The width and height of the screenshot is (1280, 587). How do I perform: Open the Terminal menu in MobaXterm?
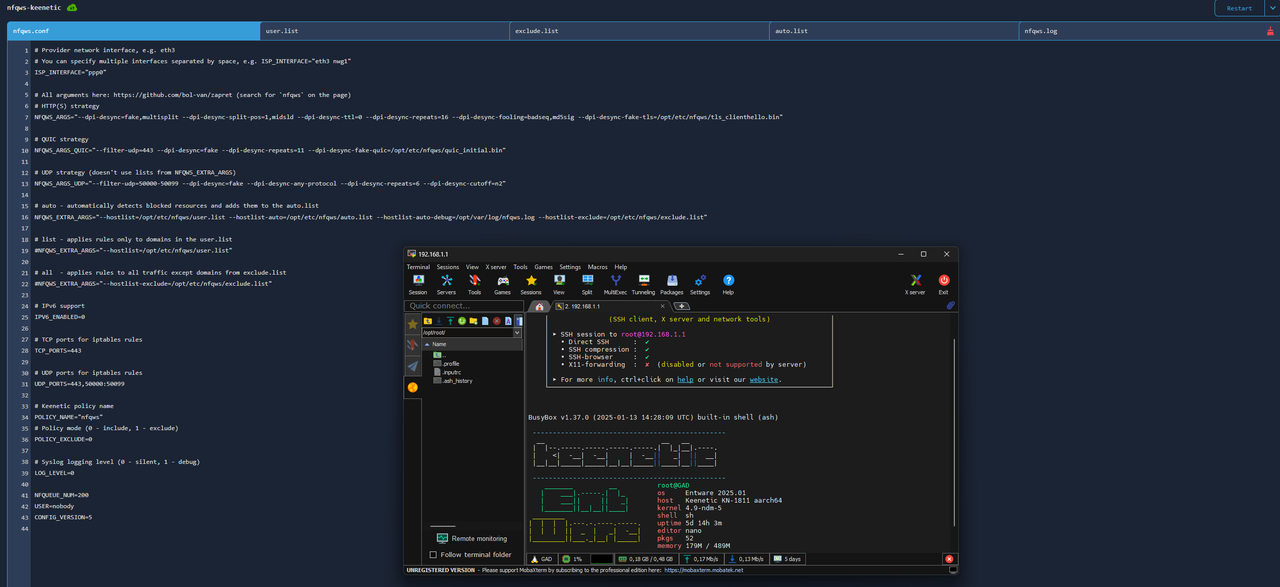[x=418, y=267]
